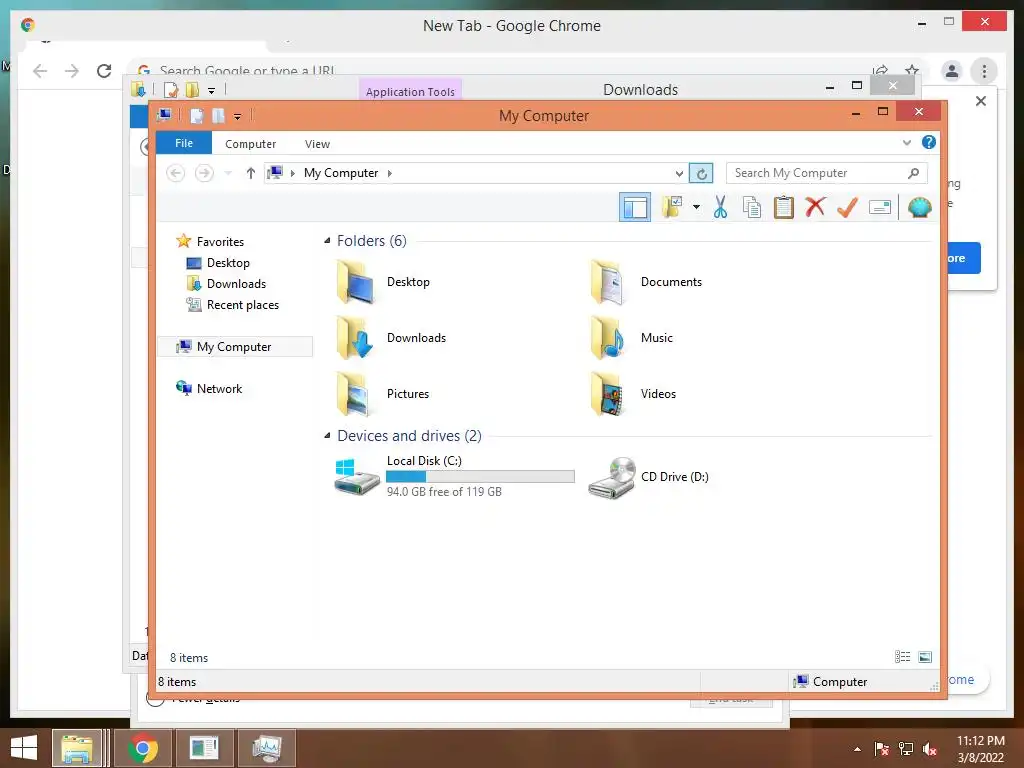Show hidden tray icons arrow
Viewport: 1024px width, 768px height.
click(x=857, y=749)
